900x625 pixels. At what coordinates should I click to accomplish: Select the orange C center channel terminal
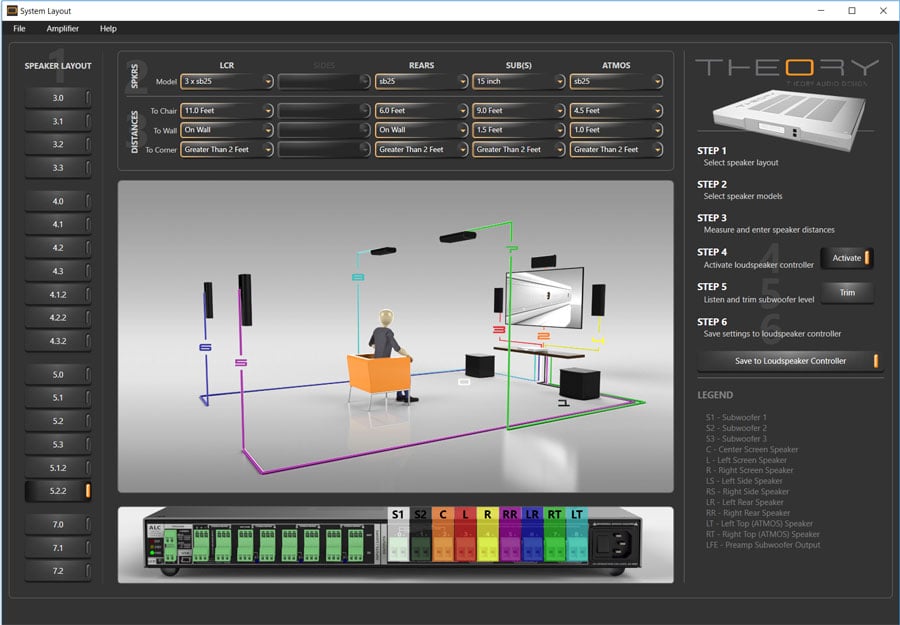point(443,515)
